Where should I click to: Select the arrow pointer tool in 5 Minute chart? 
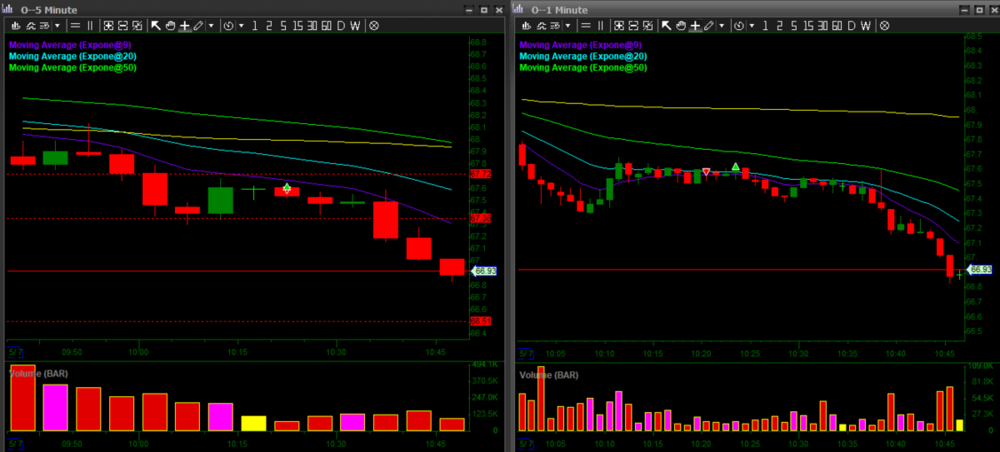[x=155, y=24]
